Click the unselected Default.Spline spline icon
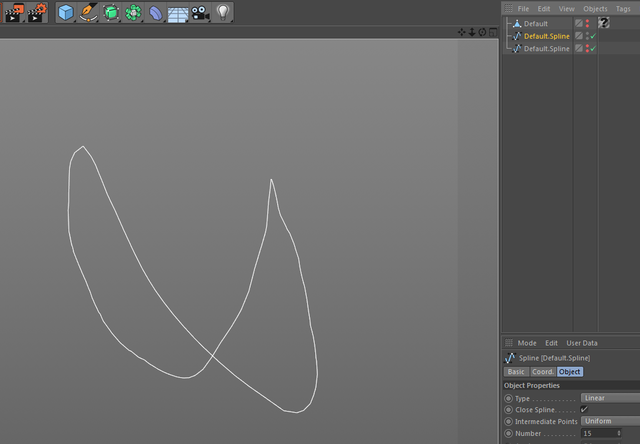The width and height of the screenshot is (640, 444). (517, 48)
